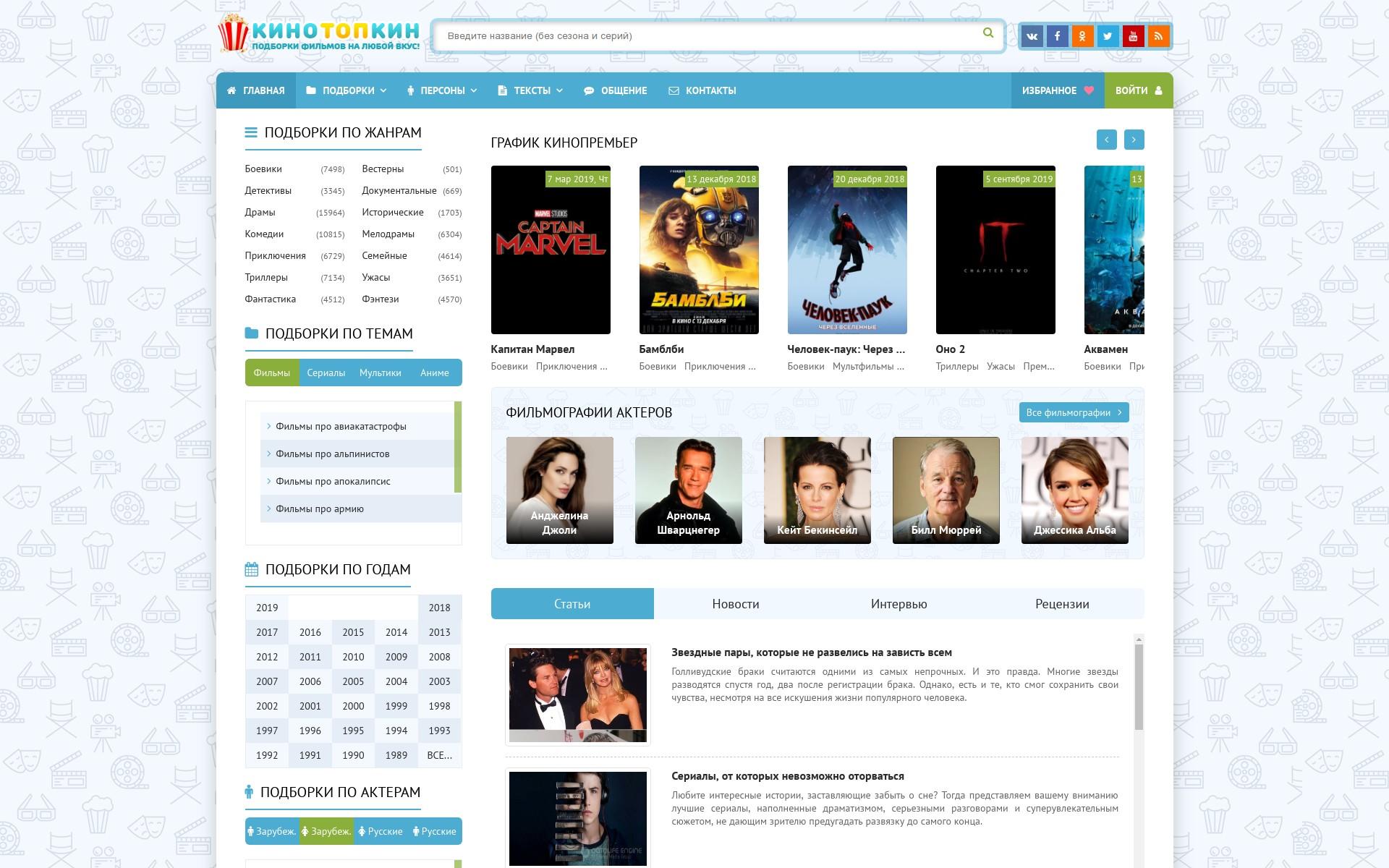The width and height of the screenshot is (1389, 868).
Task: Open the Оно 2 poster
Action: [x=995, y=250]
